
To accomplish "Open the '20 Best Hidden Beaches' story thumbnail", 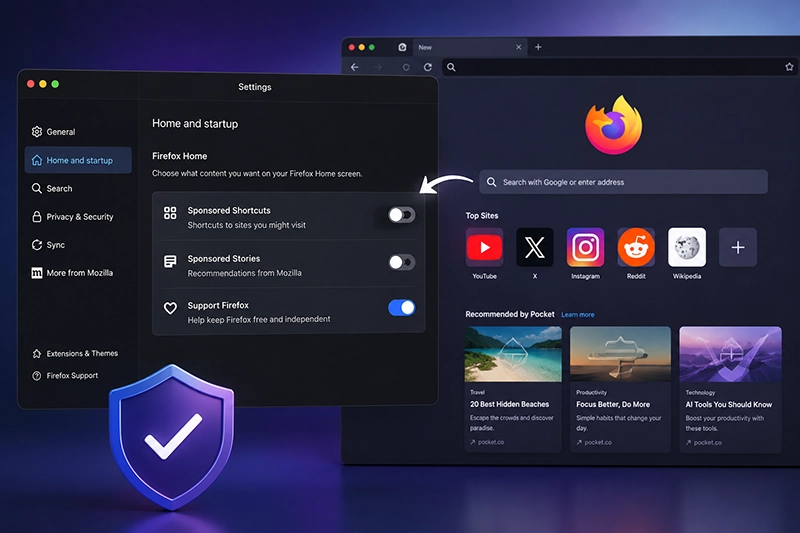I will [x=513, y=354].
